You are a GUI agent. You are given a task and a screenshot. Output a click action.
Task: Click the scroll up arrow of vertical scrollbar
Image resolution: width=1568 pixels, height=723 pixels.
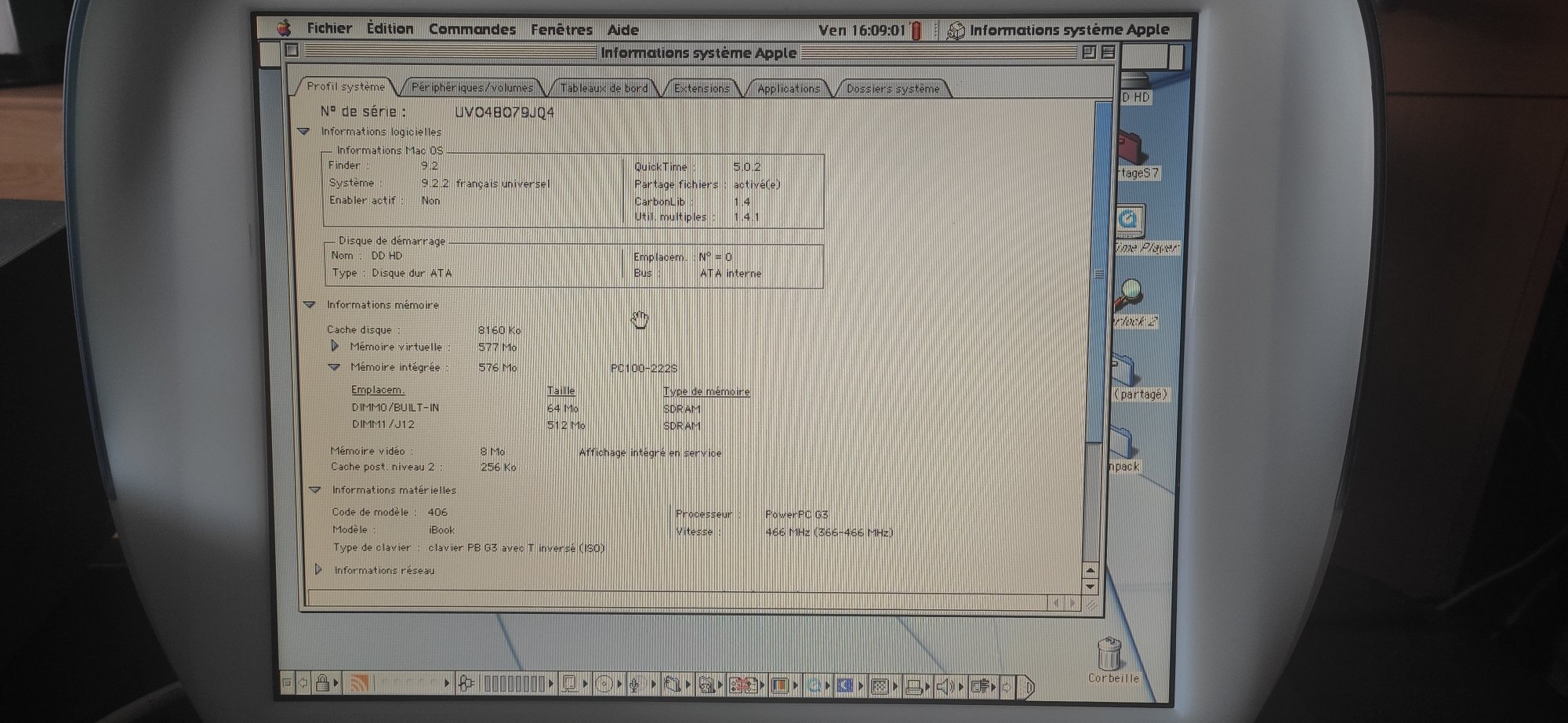point(1090,570)
